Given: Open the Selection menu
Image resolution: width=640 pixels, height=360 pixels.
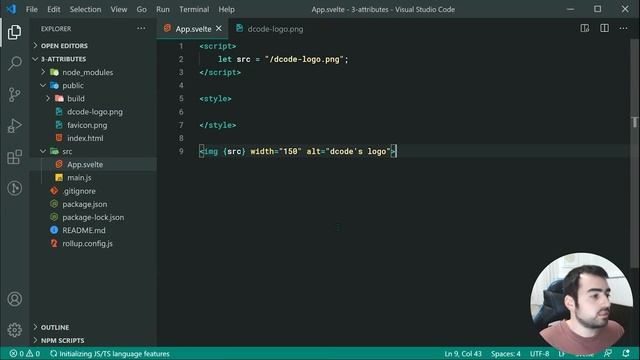Looking at the screenshot, I should point(85,9).
